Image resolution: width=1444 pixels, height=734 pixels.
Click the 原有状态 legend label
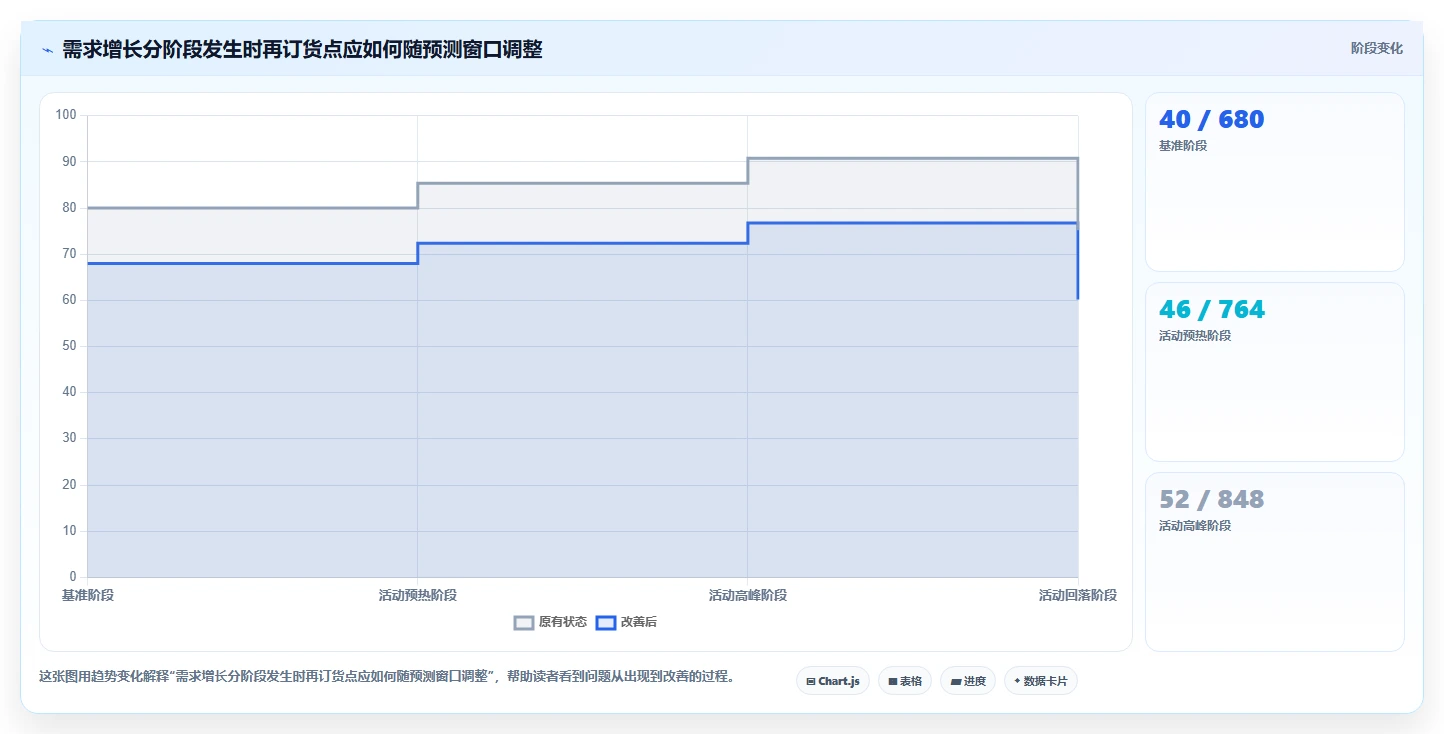coord(563,622)
